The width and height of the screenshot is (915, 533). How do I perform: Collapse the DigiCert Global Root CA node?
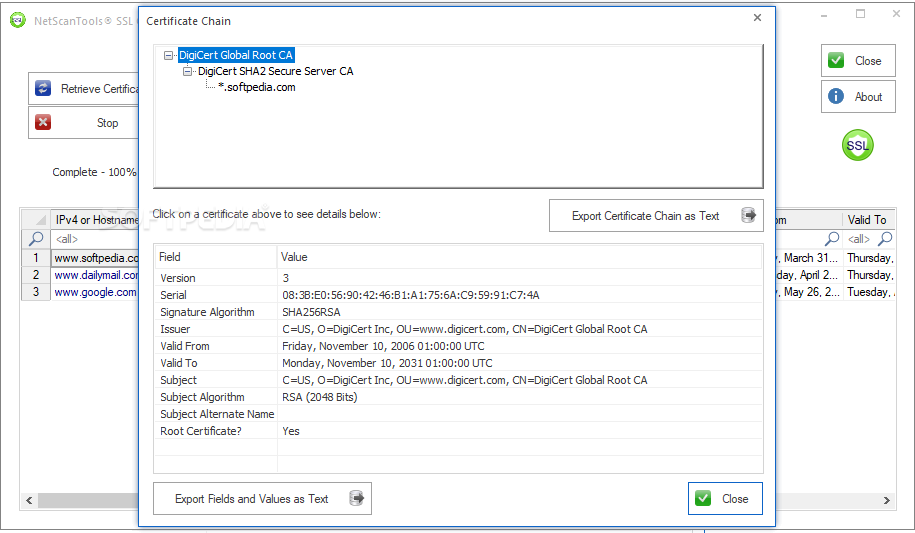[x=169, y=55]
